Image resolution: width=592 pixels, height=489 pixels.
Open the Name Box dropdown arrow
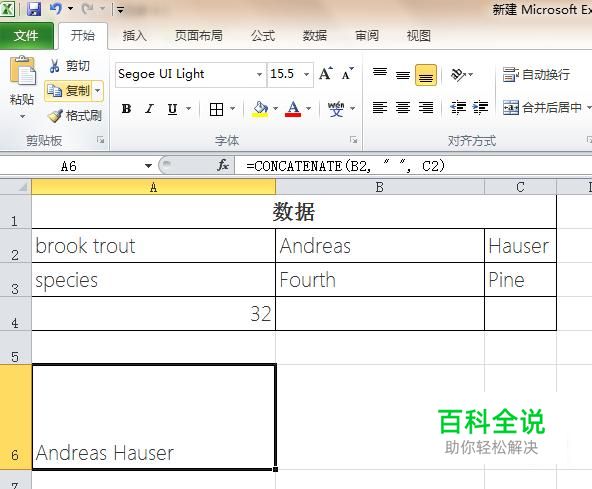(148, 166)
